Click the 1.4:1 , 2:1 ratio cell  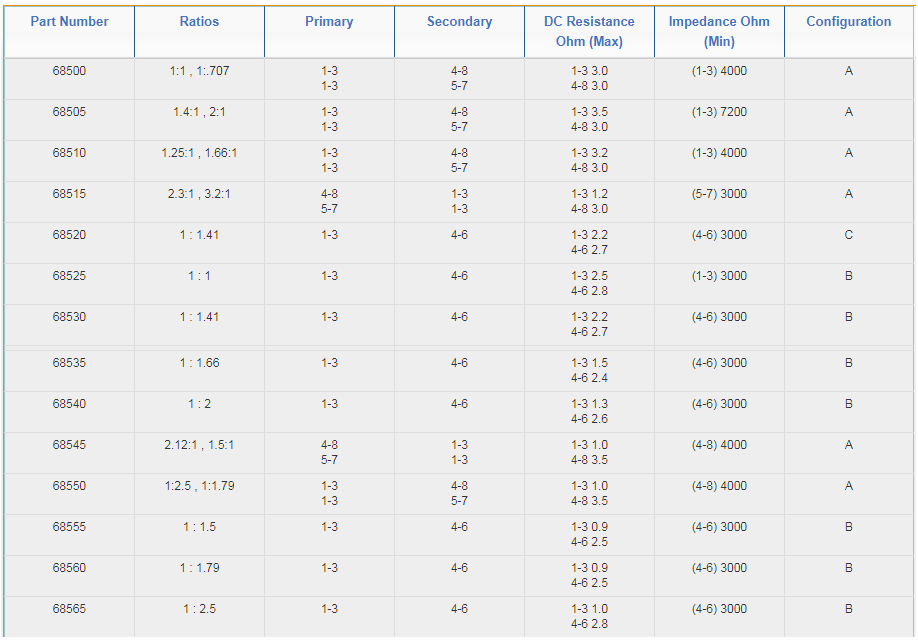[199, 113]
